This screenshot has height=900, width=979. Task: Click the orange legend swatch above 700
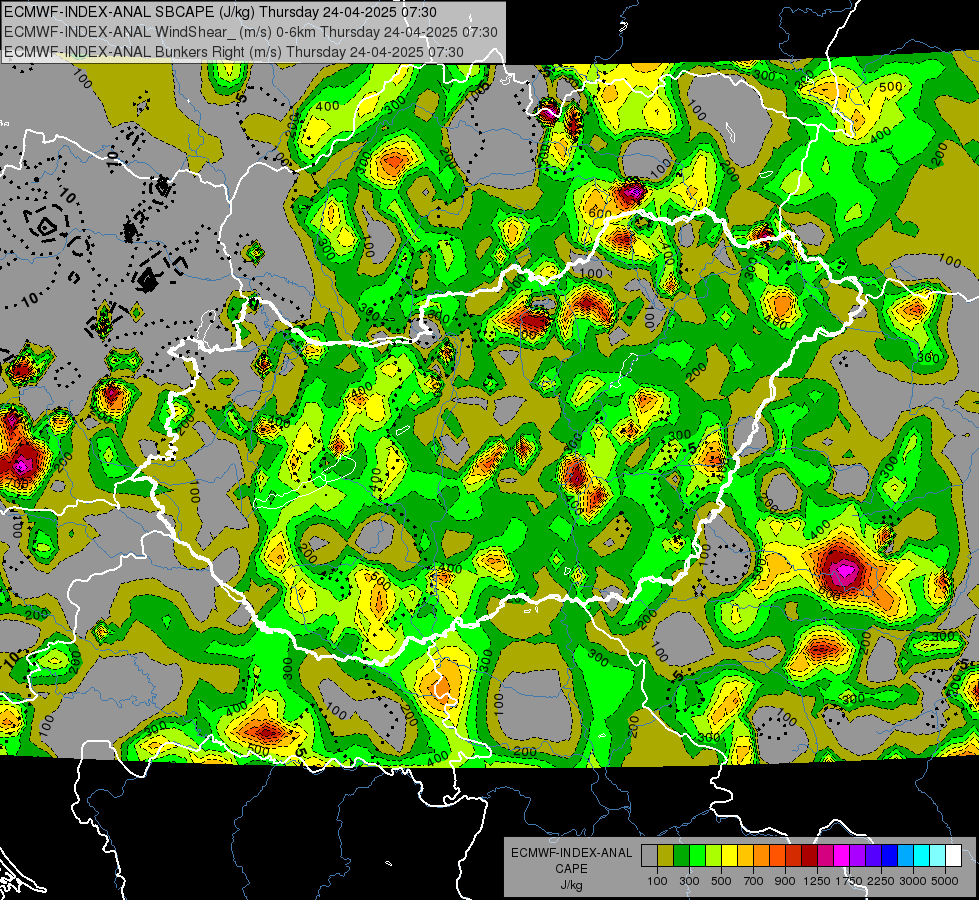pos(761,856)
